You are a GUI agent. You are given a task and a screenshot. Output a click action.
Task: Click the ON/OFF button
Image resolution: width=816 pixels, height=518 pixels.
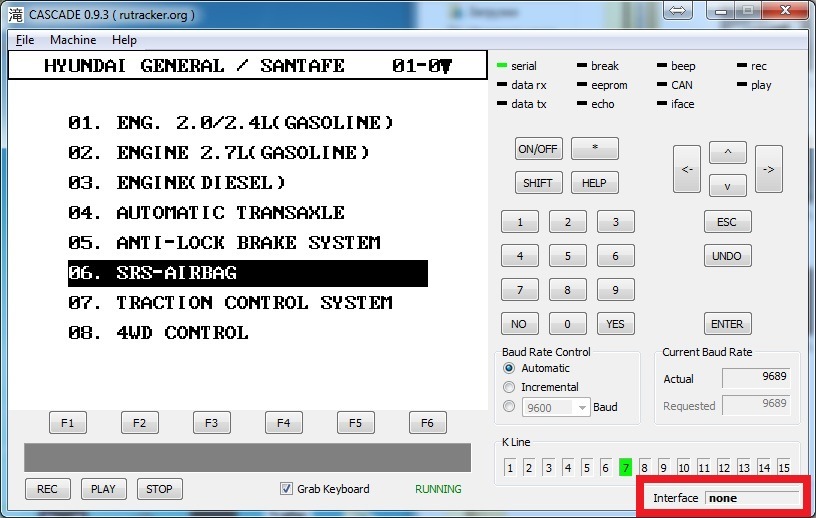click(x=538, y=149)
